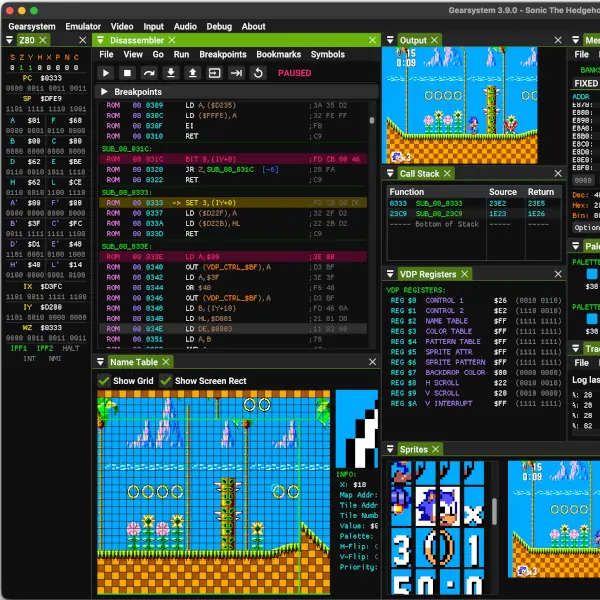
Task: Click the stop/break square button in Disassembler
Action: point(127,73)
